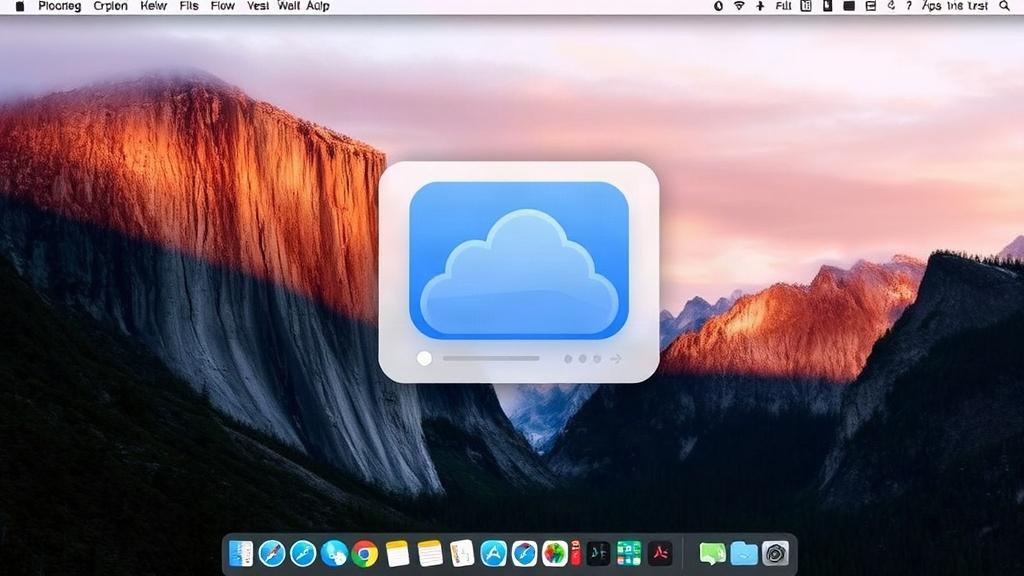Click the gray slider track in the cloud panel
Screen dimensions: 1024x576
(491, 359)
